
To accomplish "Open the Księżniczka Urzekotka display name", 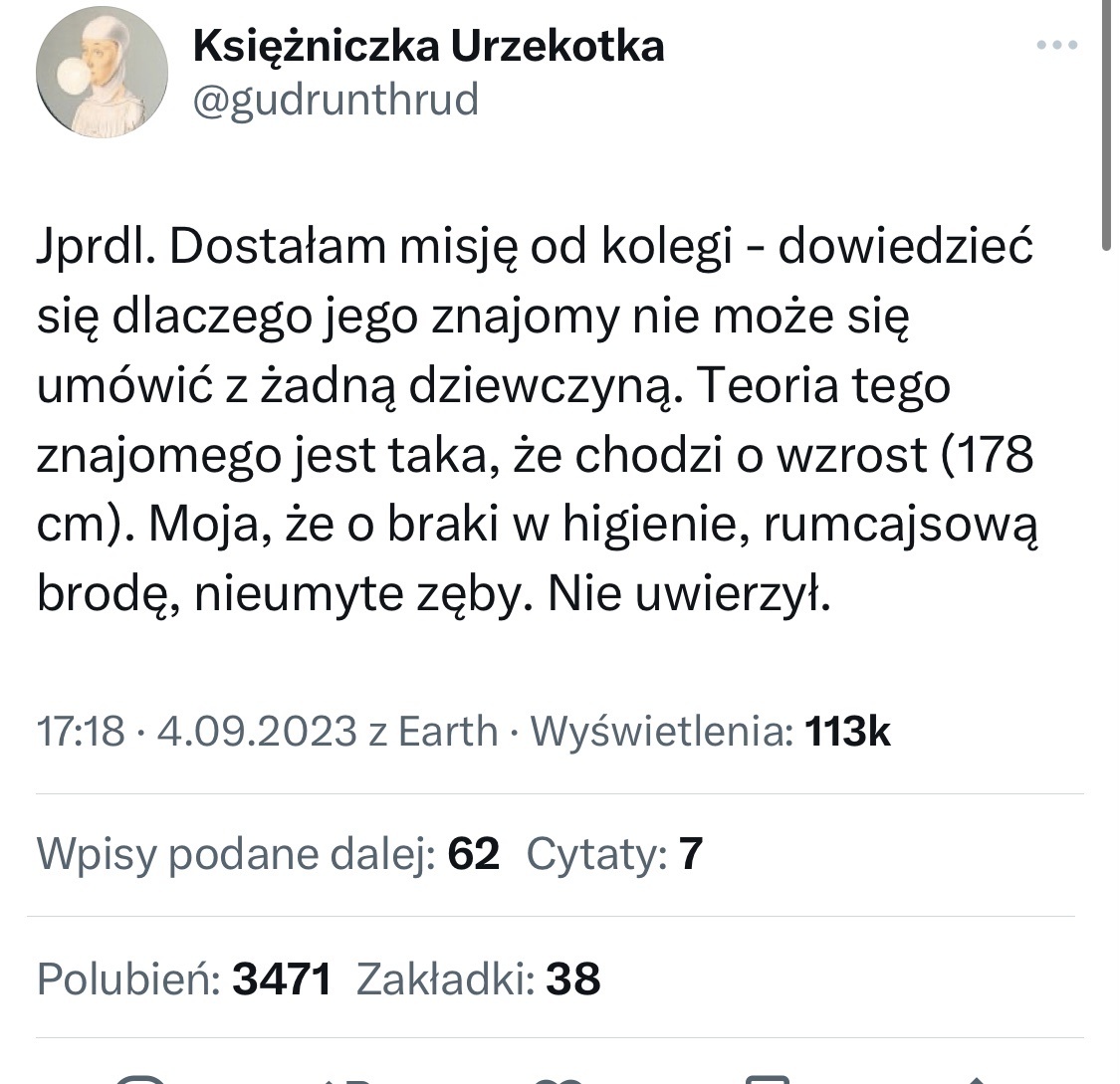I will coord(428,46).
